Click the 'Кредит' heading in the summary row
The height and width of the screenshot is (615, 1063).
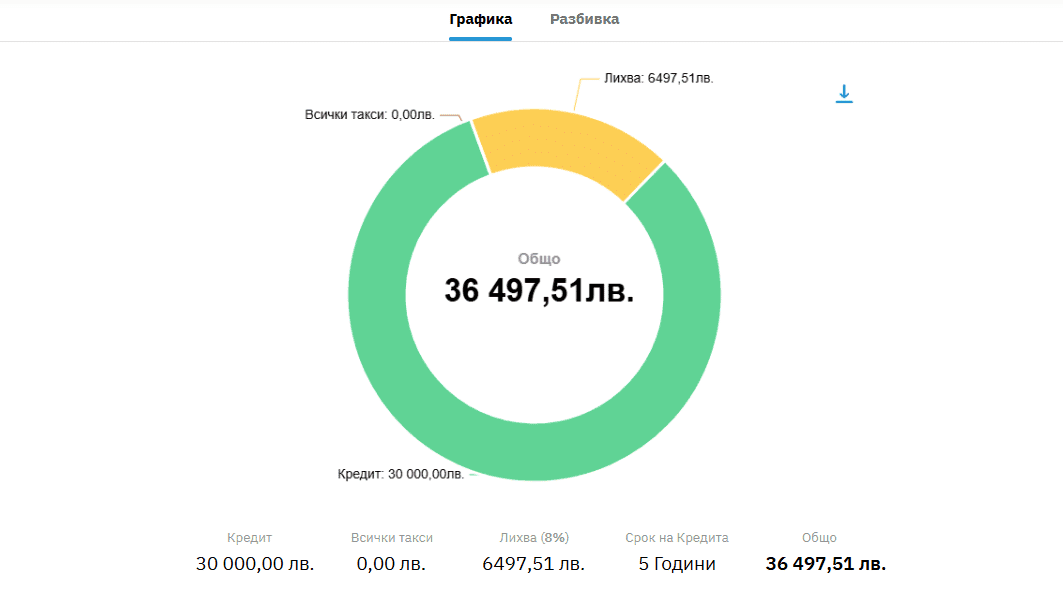[x=249, y=538]
